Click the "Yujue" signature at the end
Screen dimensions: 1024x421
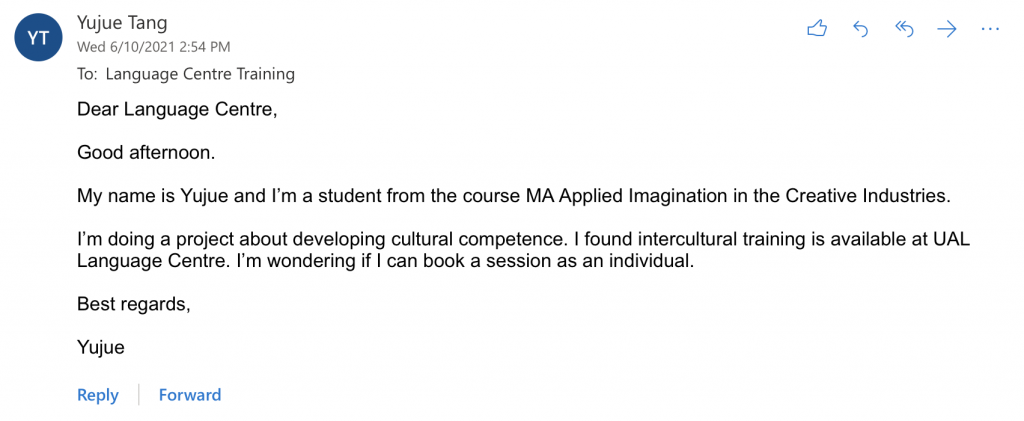pyautogui.click(x=100, y=347)
